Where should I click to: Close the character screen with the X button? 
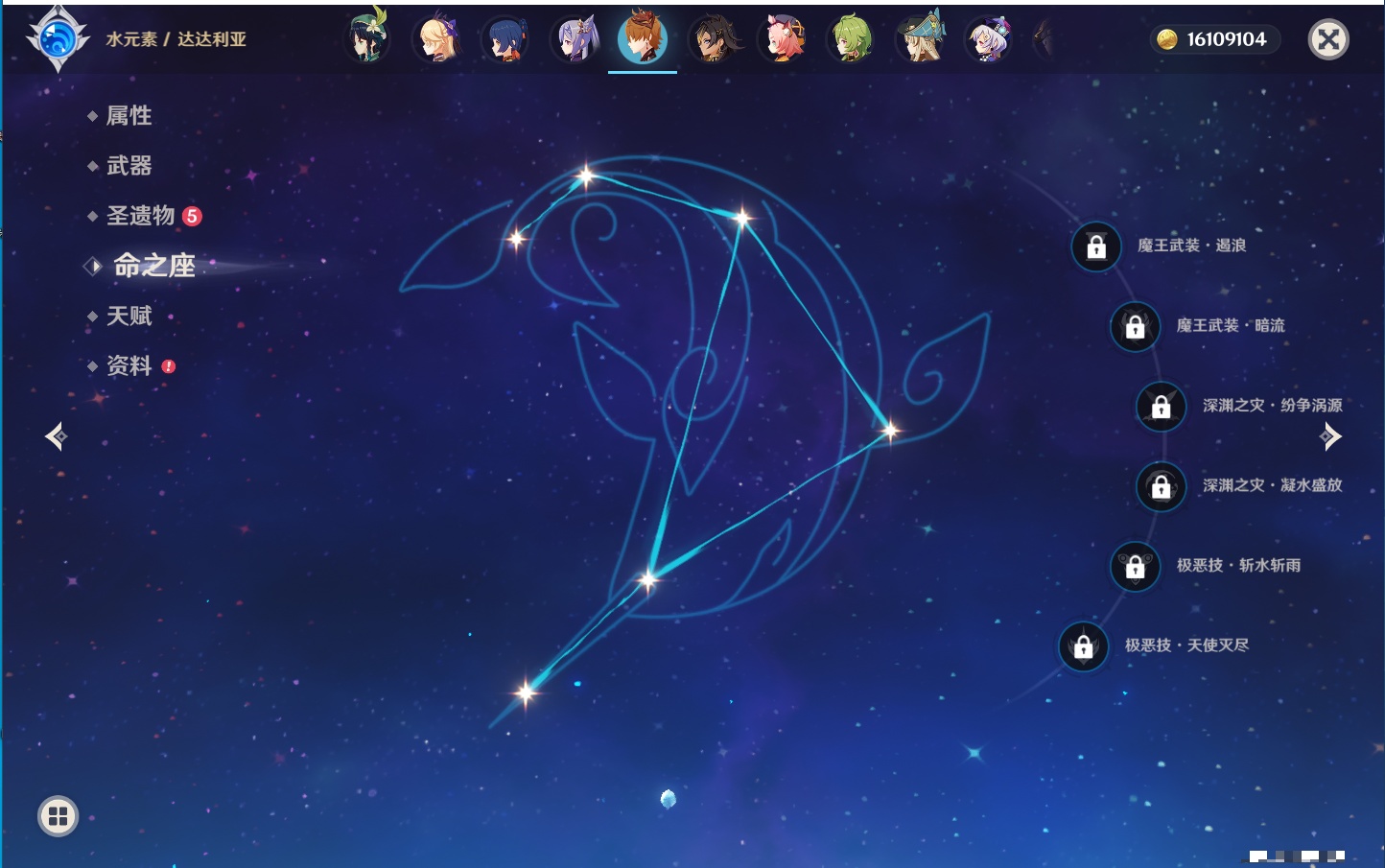point(1328,39)
